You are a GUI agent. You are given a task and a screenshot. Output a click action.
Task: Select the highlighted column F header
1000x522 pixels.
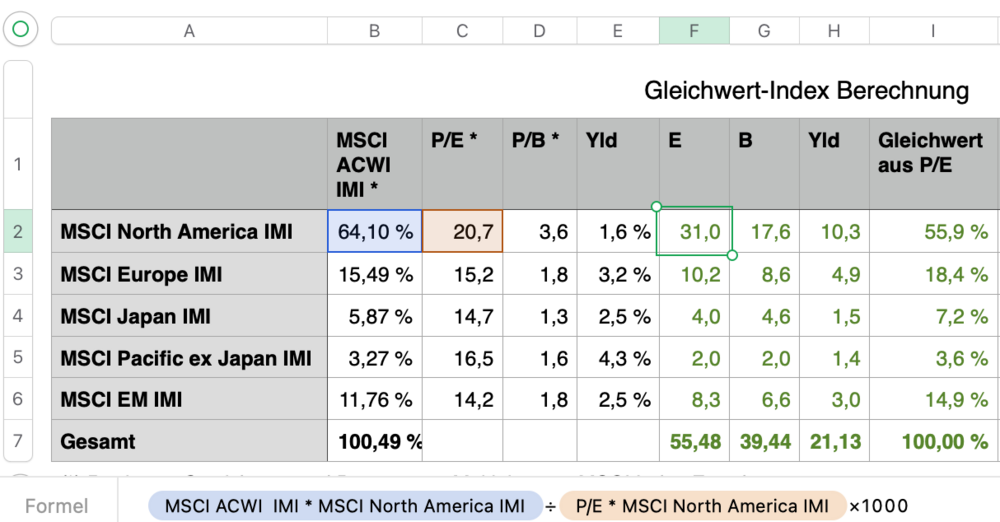(x=694, y=31)
